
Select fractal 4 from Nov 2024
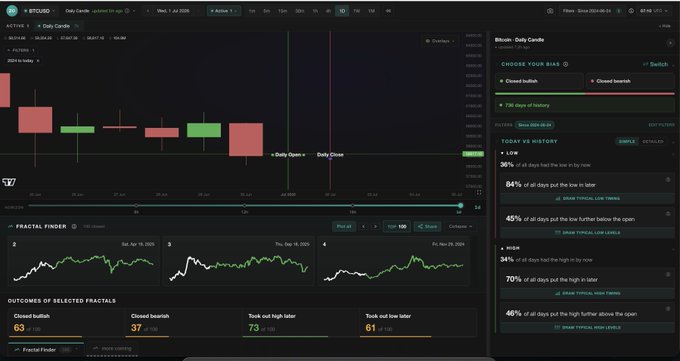(394, 260)
